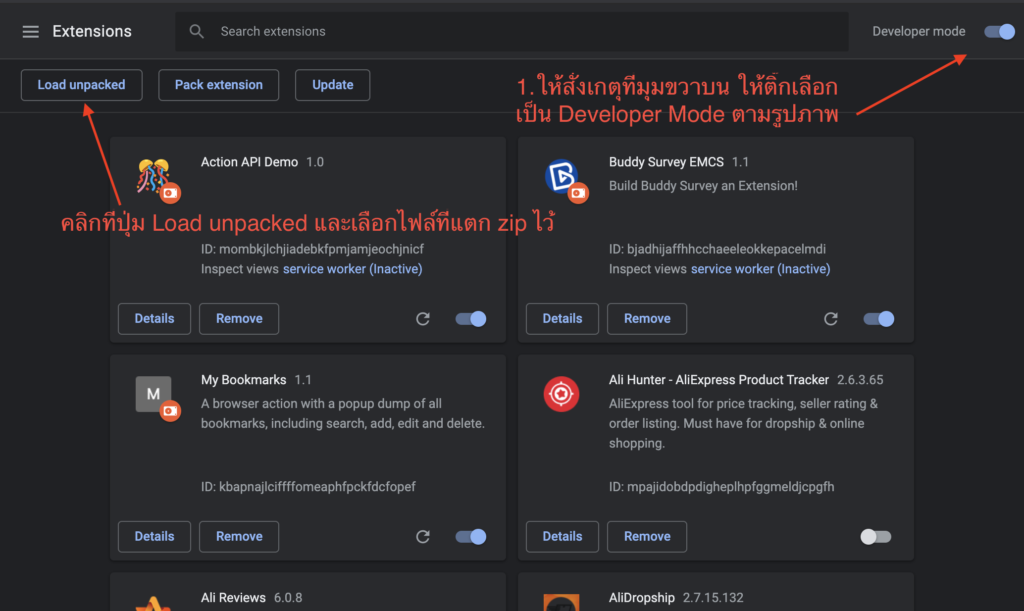1024x611 pixels.
Task: Remove the Buddy Survey EMCS extension
Action: (647, 319)
